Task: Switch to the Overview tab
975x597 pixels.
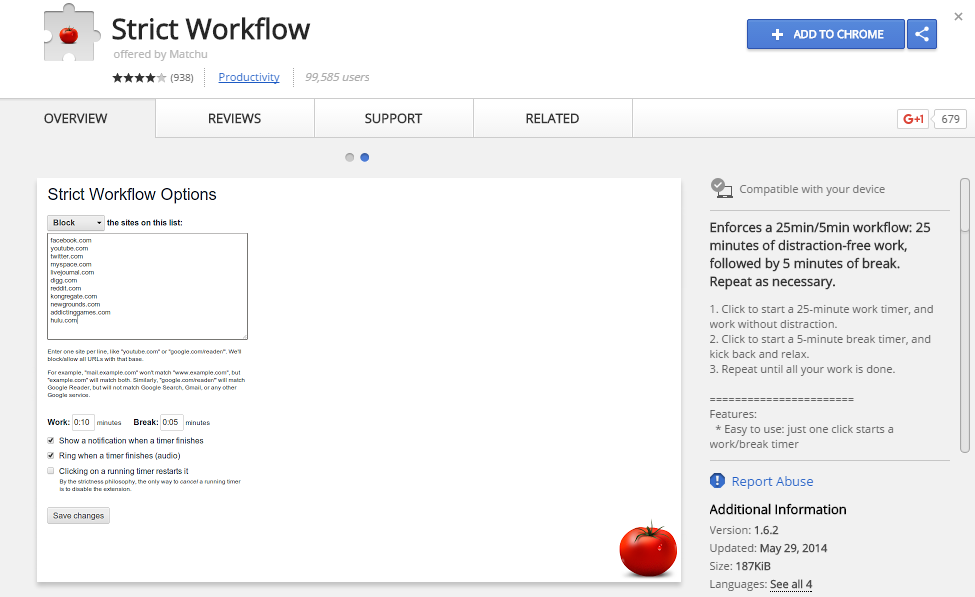Action: point(76,118)
